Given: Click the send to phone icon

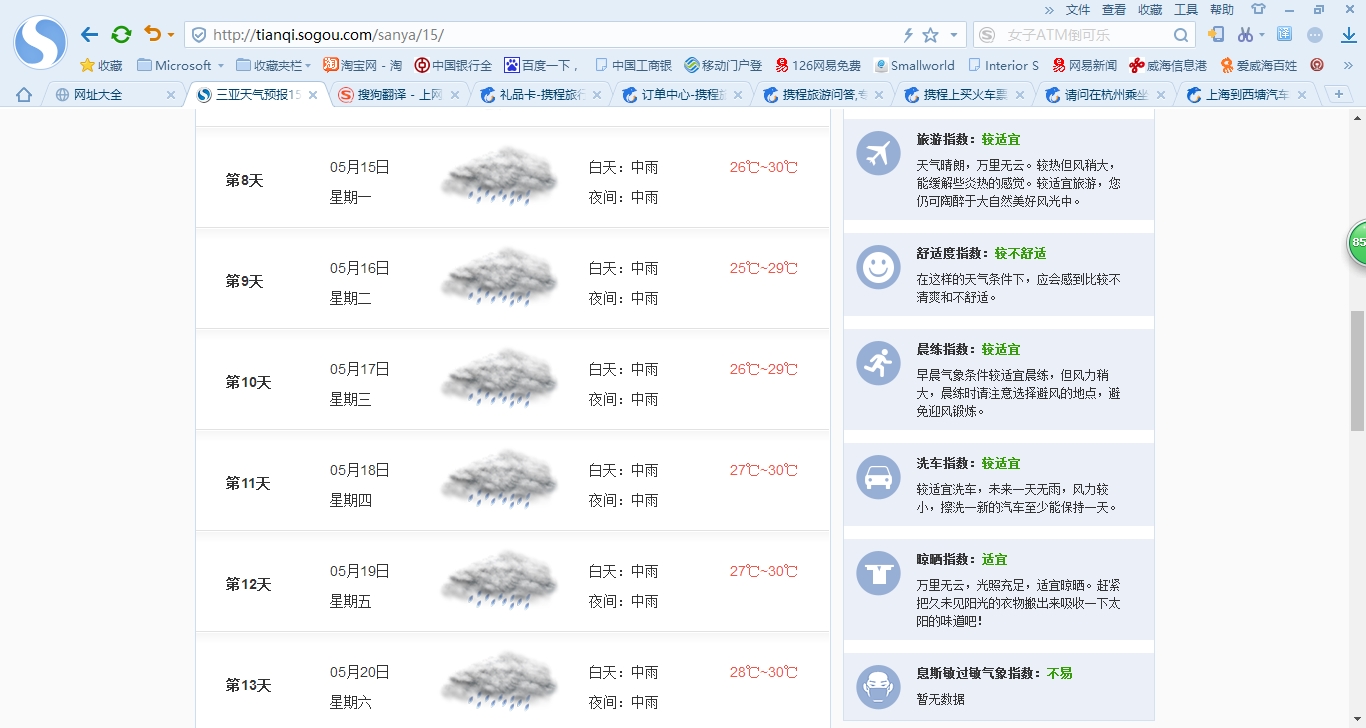Looking at the screenshot, I should pyautogui.click(x=1216, y=35).
